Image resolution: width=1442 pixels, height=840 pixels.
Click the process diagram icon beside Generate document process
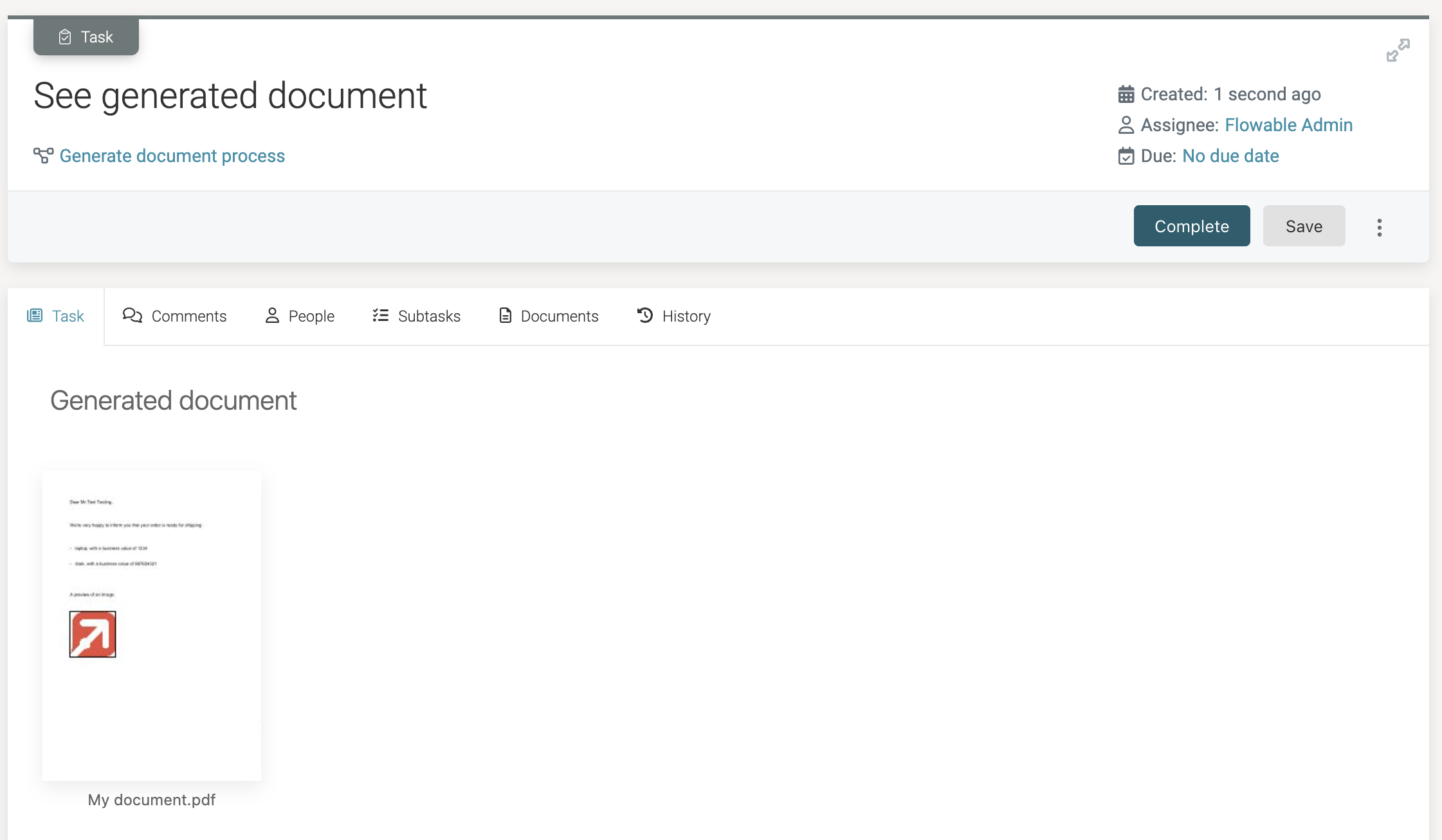click(42, 156)
